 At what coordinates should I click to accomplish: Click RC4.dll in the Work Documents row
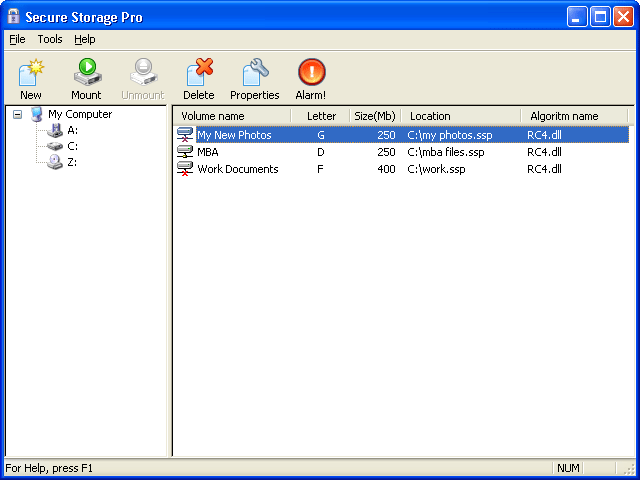(x=544, y=169)
